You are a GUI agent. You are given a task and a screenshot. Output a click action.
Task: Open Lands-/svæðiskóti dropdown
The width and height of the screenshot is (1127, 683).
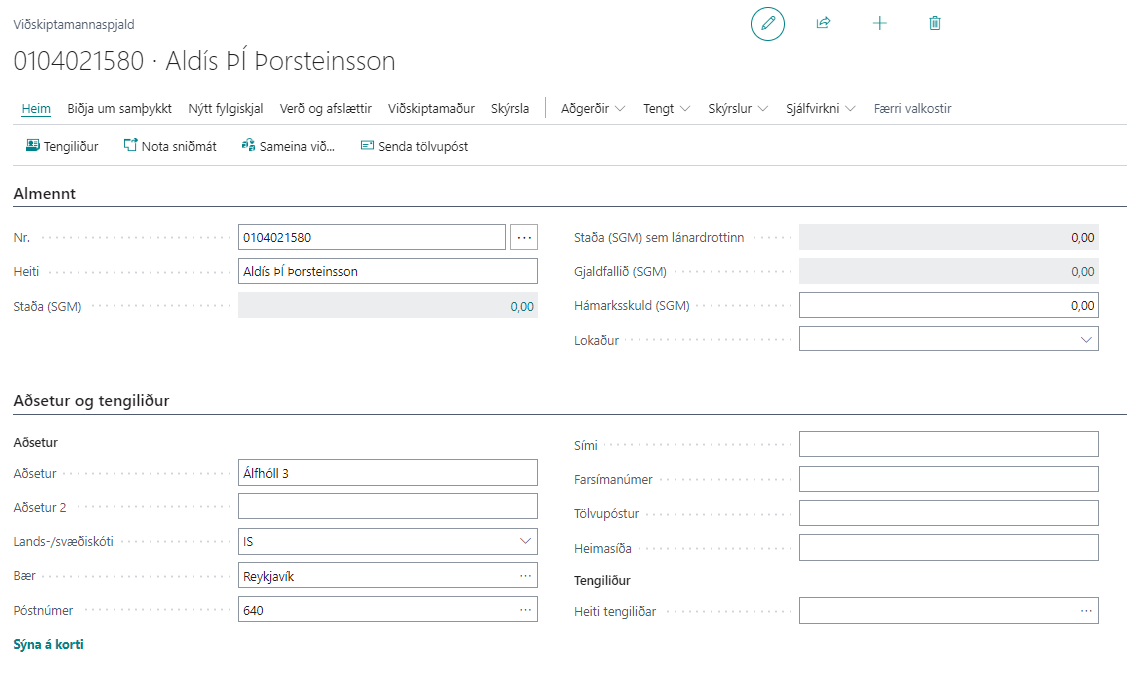[525, 541]
